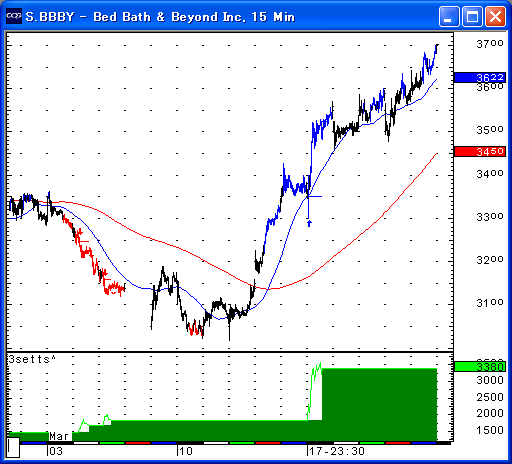Maximize the chart window

472,16
